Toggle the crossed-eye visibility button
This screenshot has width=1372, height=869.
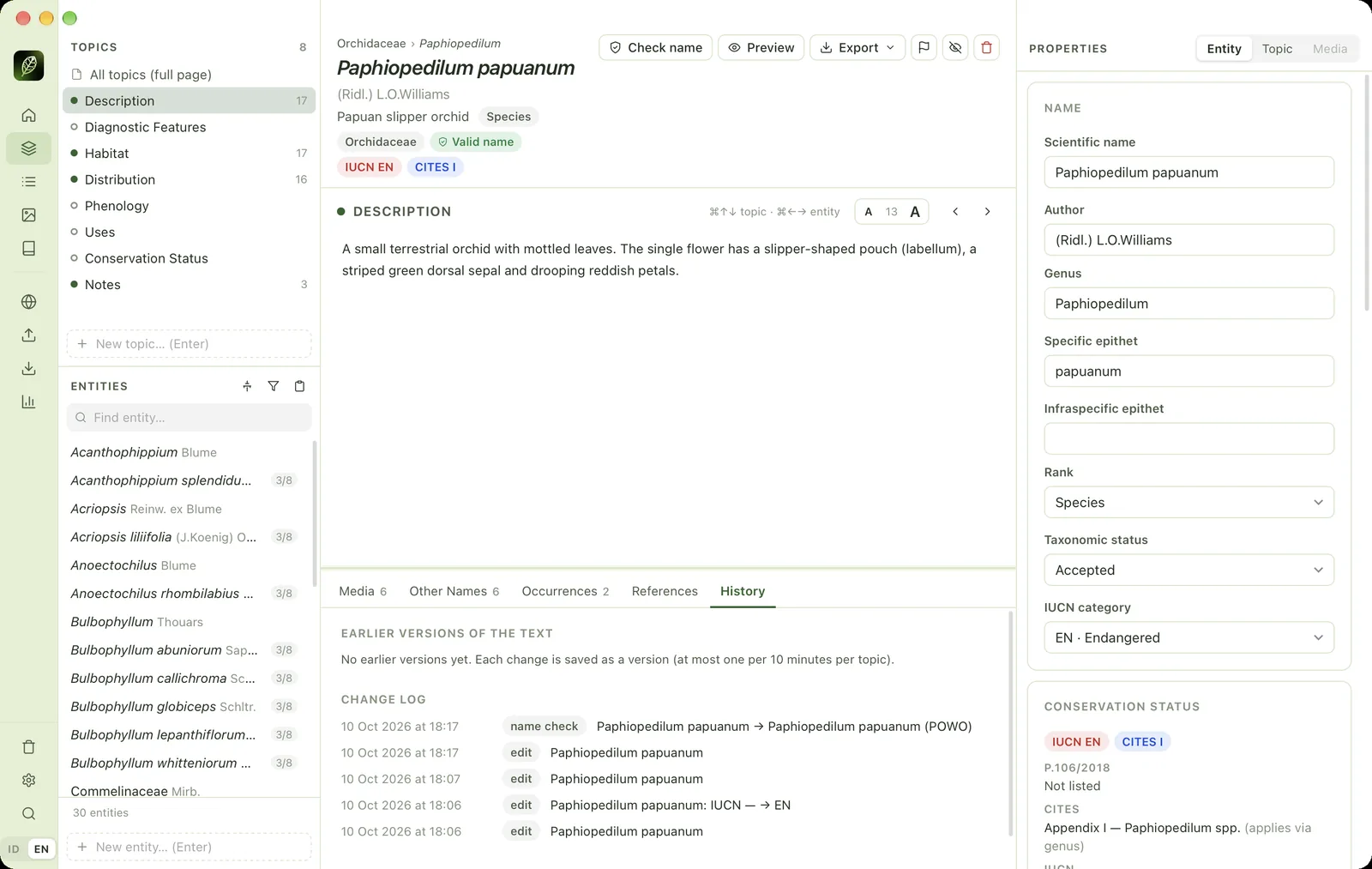coord(955,48)
